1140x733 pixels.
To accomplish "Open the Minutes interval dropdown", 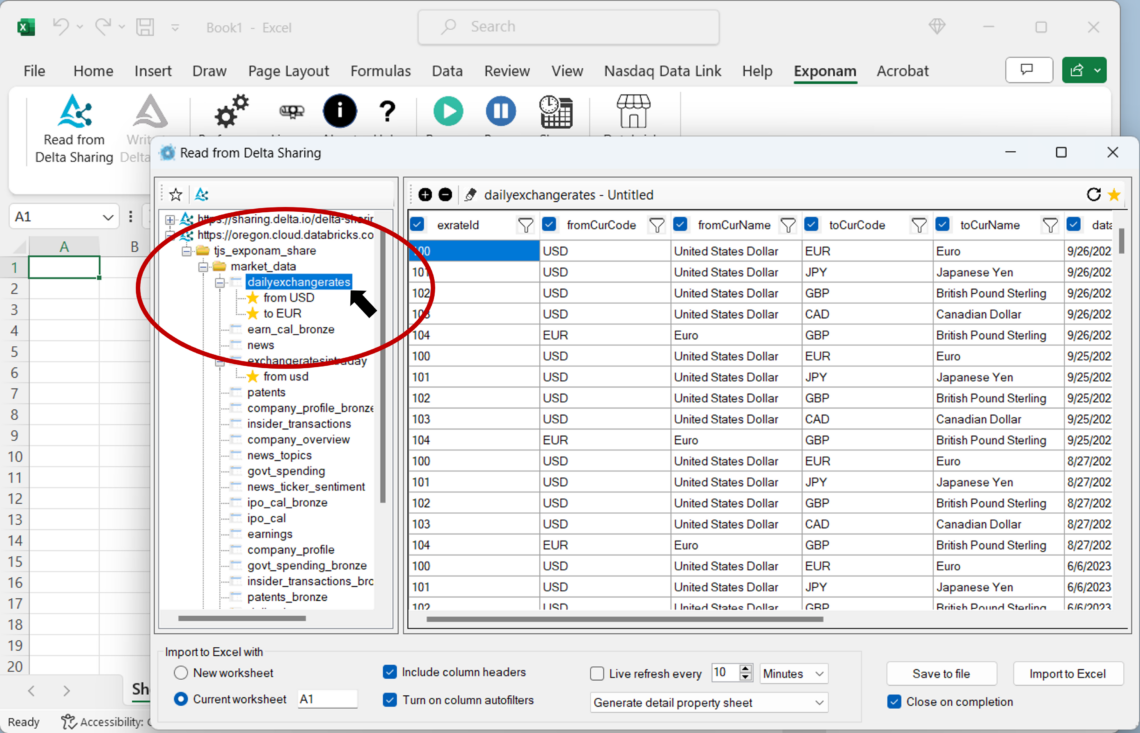I will (x=793, y=674).
